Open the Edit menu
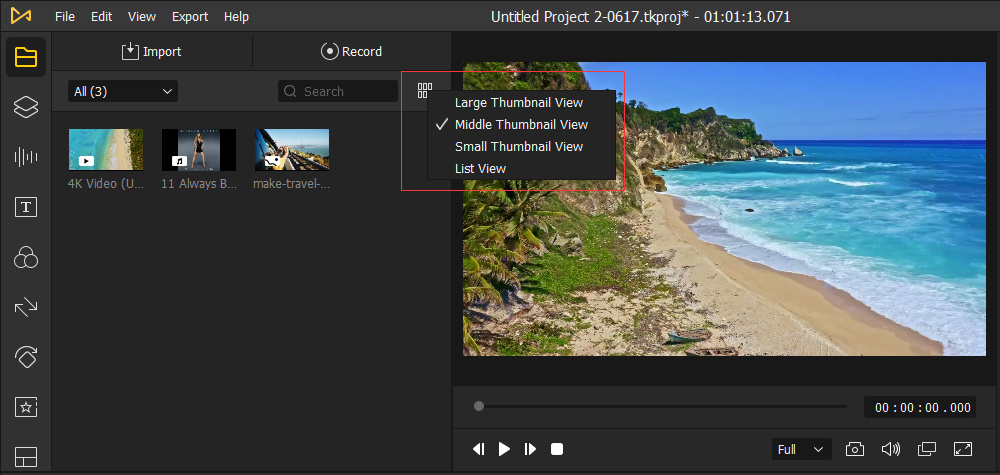Viewport: 1000px width, 475px height. tap(101, 17)
